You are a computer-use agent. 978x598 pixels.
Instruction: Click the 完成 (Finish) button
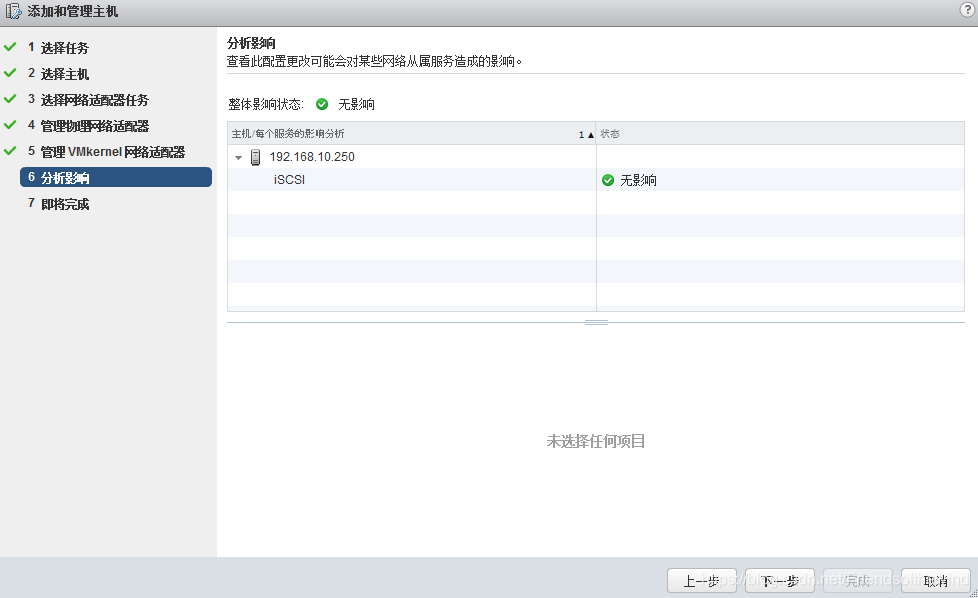point(858,581)
